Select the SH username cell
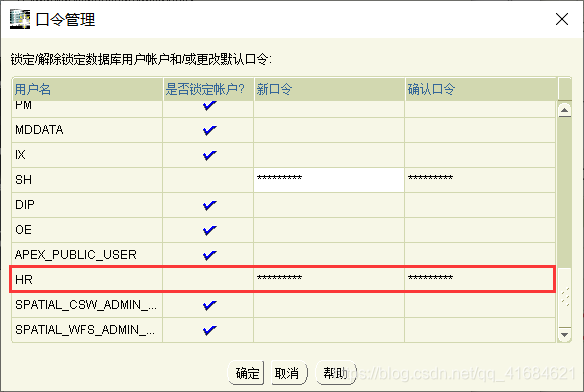This screenshot has width=584, height=392. pos(87,180)
